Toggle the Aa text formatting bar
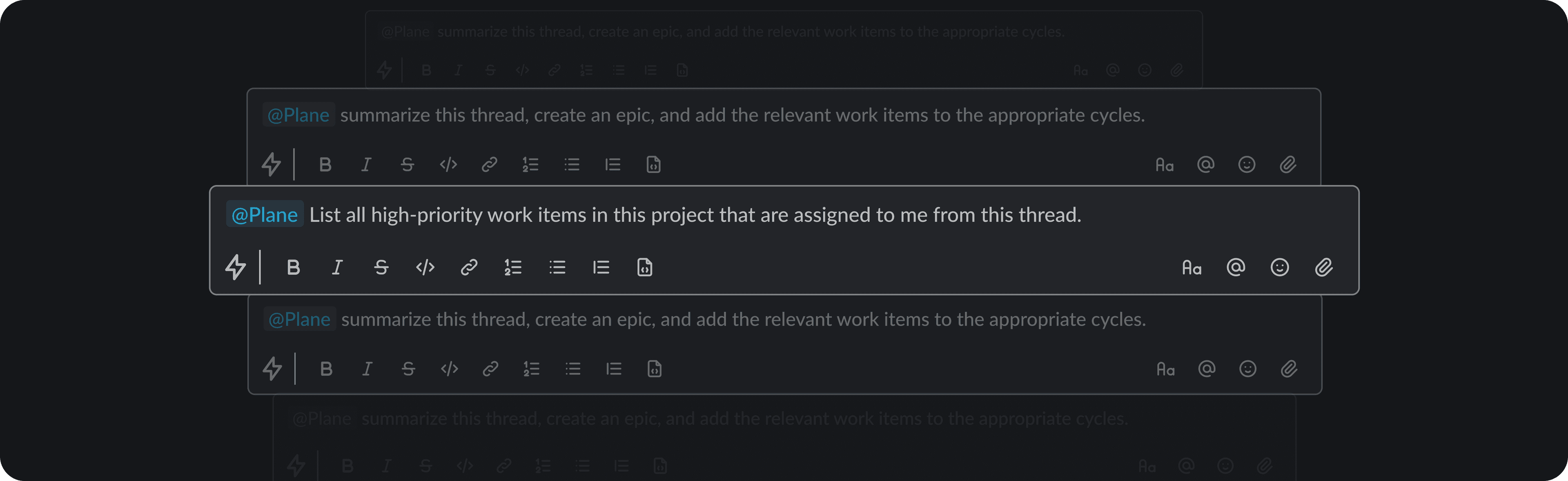Viewport: 1568px width, 481px height. 1192,267
